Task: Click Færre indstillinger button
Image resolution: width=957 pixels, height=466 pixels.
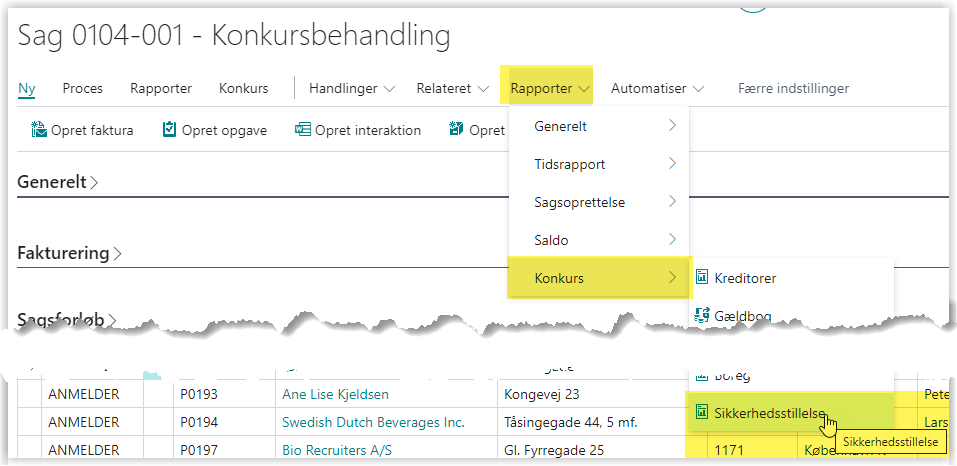Action: pos(793,88)
